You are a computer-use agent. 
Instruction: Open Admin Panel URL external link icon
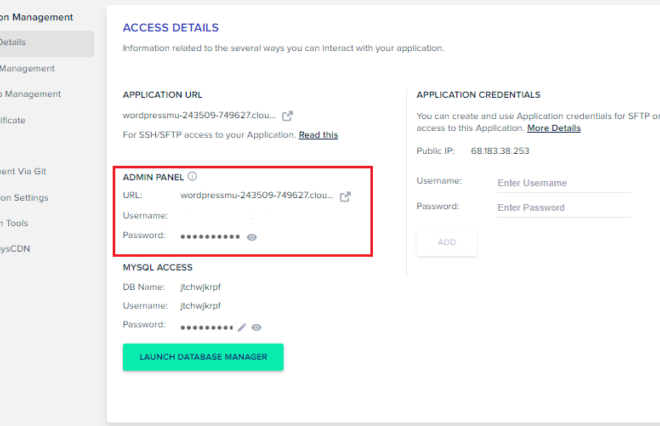pos(345,197)
